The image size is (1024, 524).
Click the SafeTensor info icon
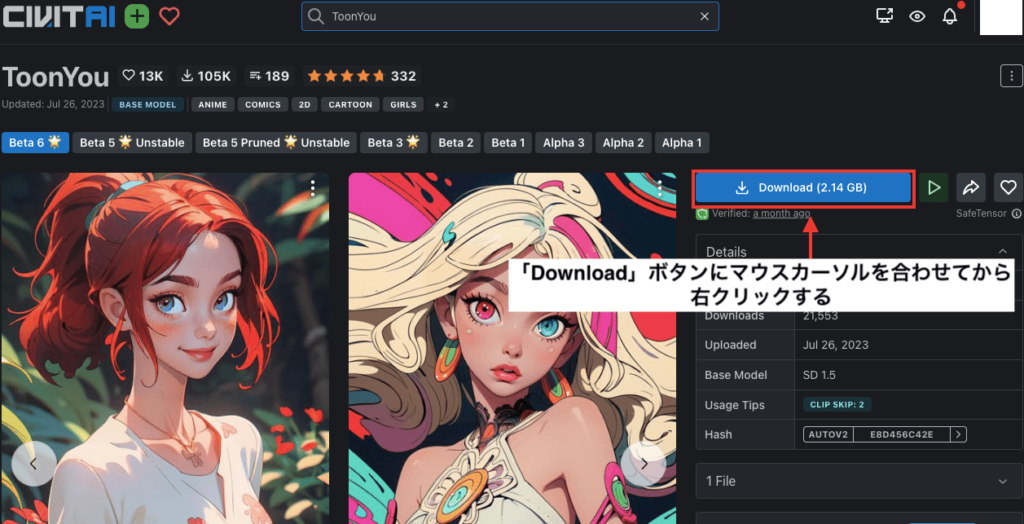click(1016, 214)
